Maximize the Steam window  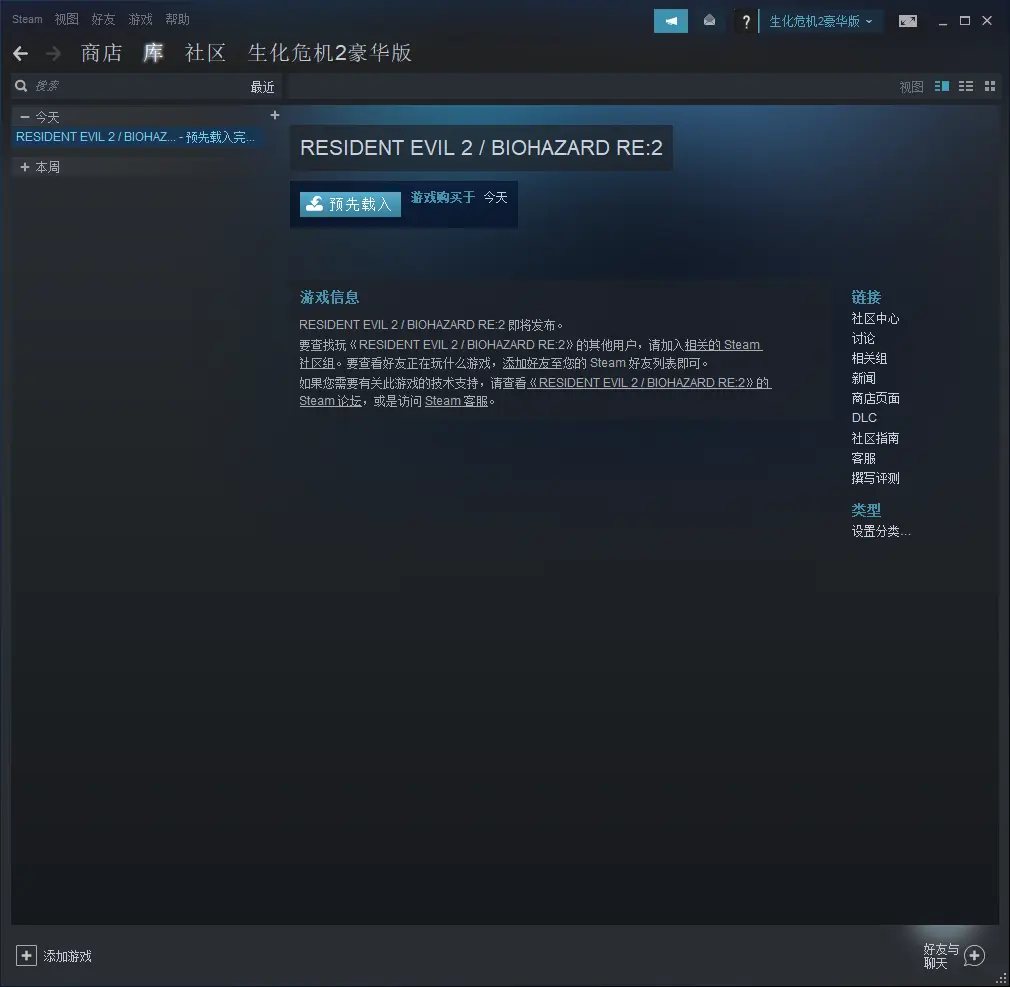(x=964, y=21)
